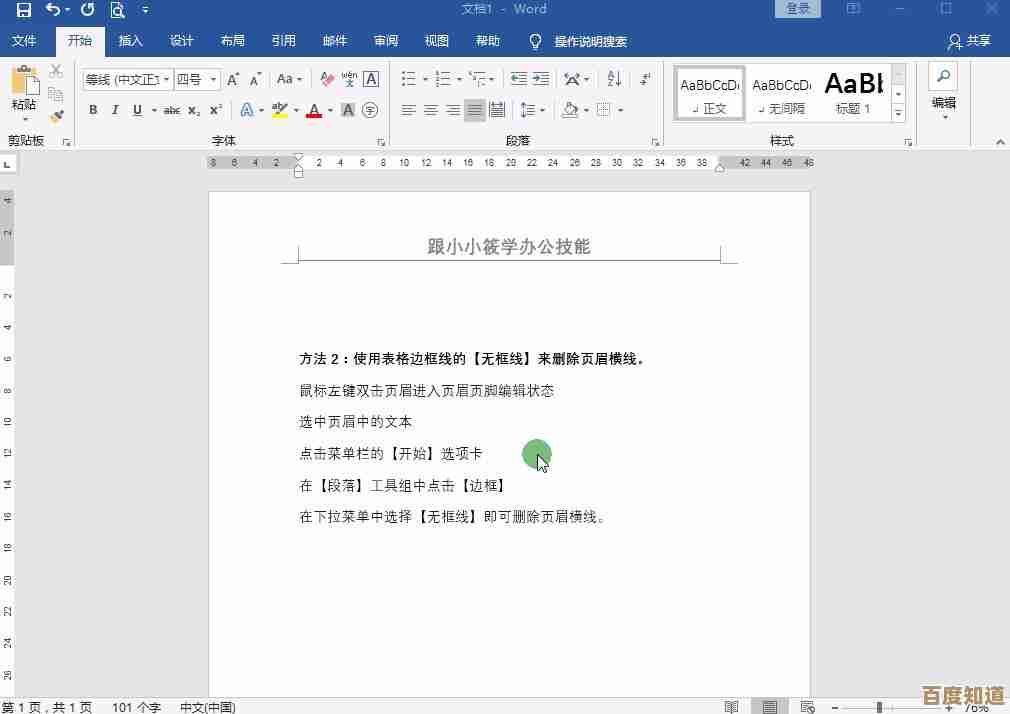Click the Center align icon
The image size is (1010, 714).
click(x=431, y=110)
